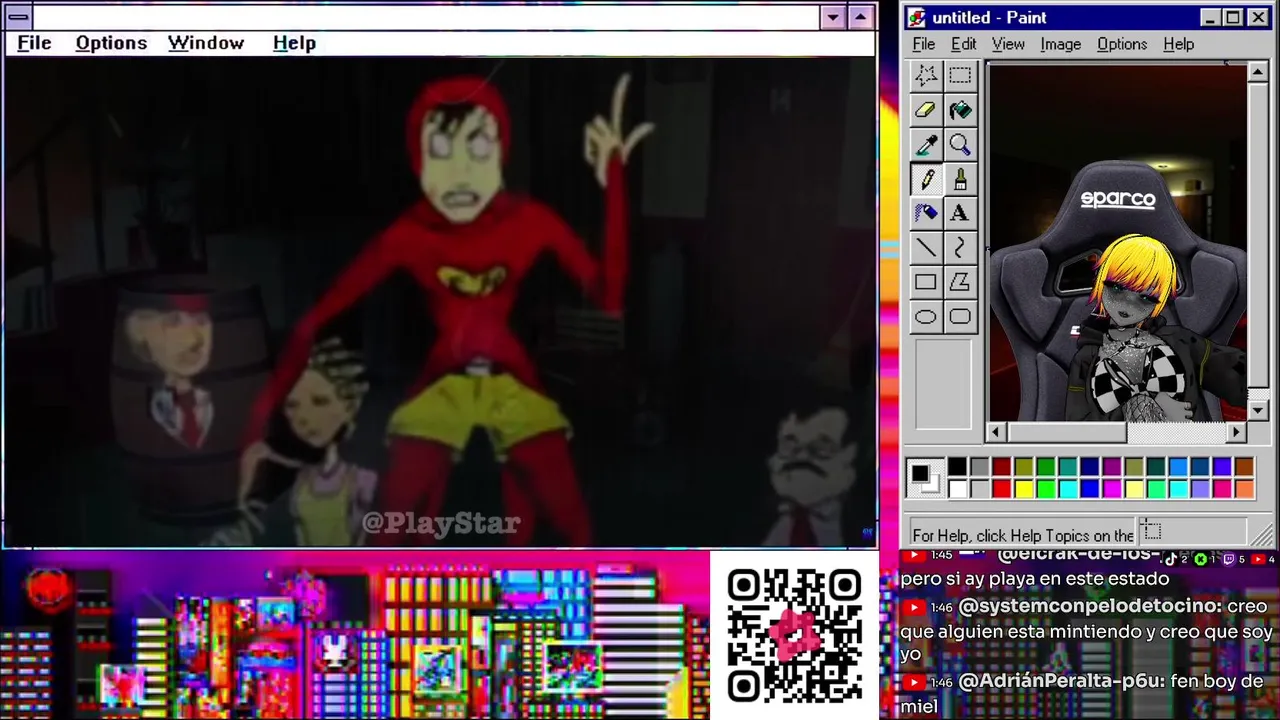1280x720 pixels.
Task: Click YouTube icon beside AdriánPeralta-p6u's message
Action: (x=914, y=682)
